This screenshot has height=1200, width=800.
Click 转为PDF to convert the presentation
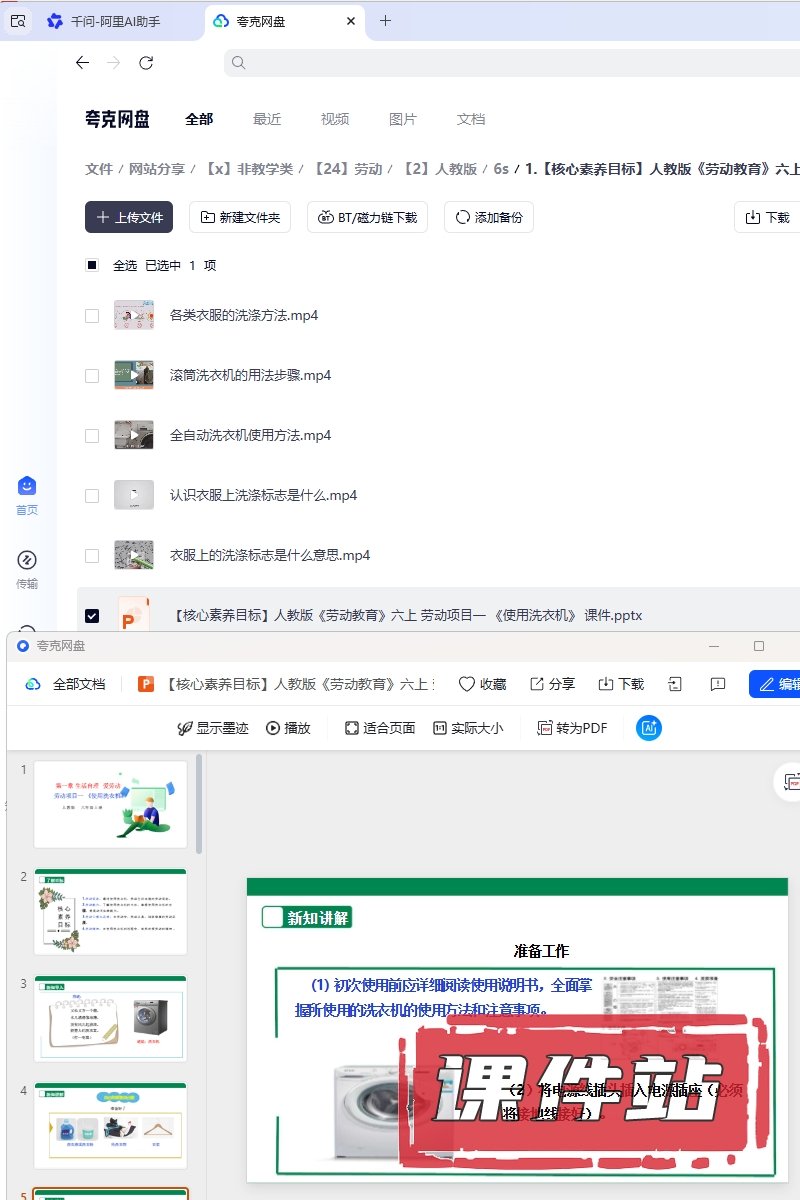coord(572,728)
